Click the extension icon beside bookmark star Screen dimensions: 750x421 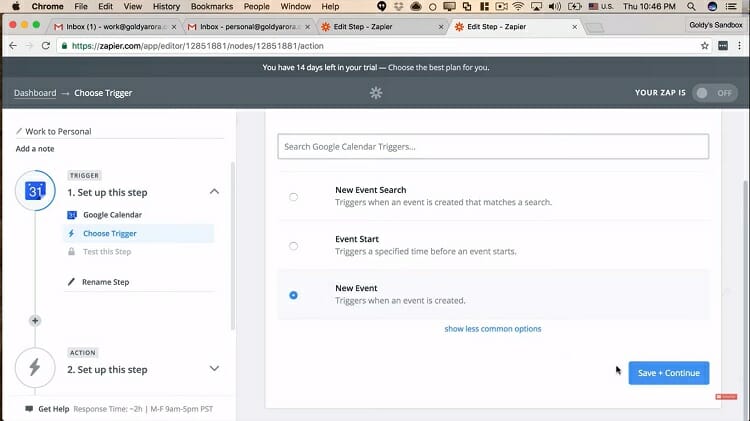point(723,46)
